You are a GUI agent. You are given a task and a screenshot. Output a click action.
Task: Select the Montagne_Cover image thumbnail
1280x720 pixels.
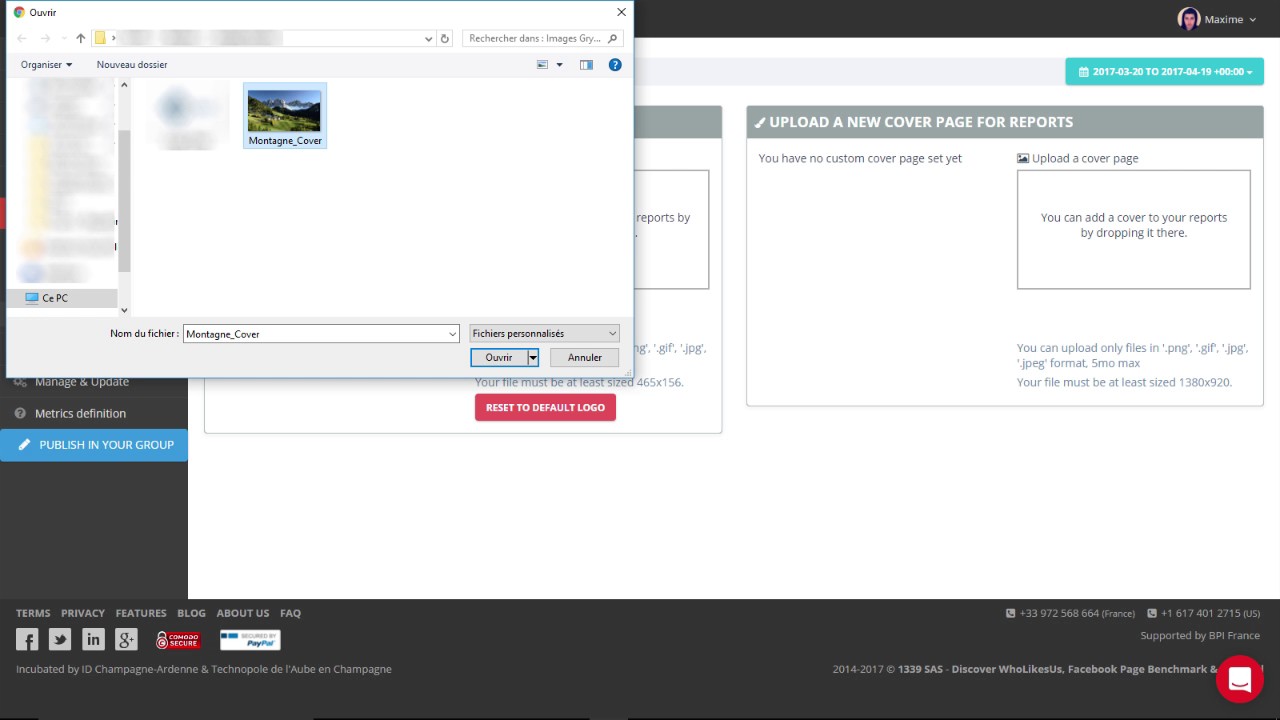pyautogui.click(x=285, y=116)
